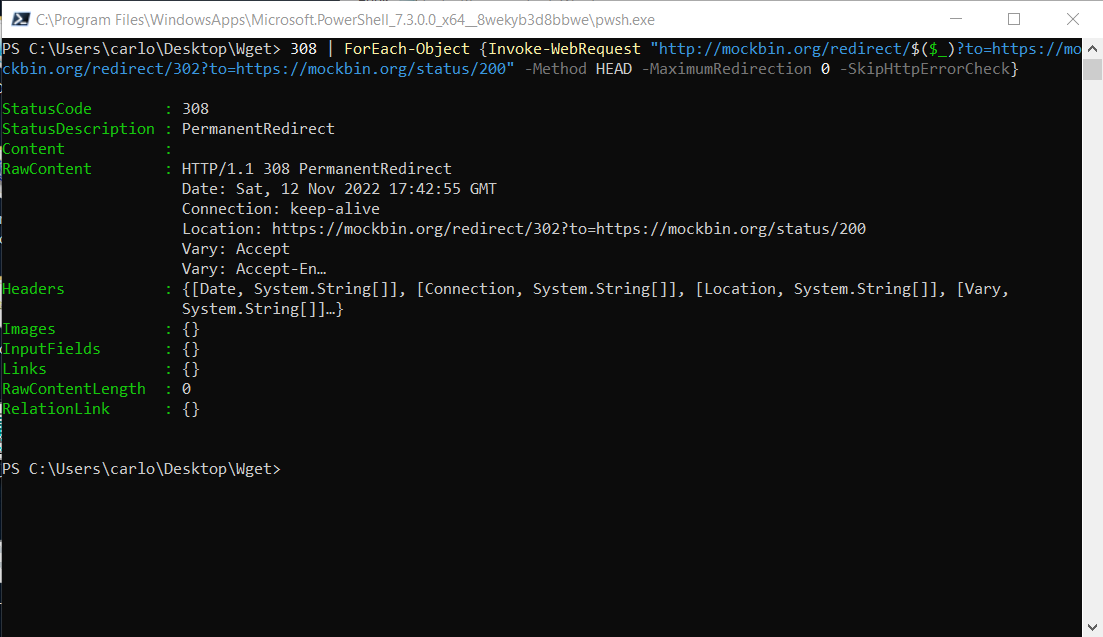Close the pwsh.exe window
Image resolution: width=1103 pixels, height=637 pixels.
(1073, 19)
